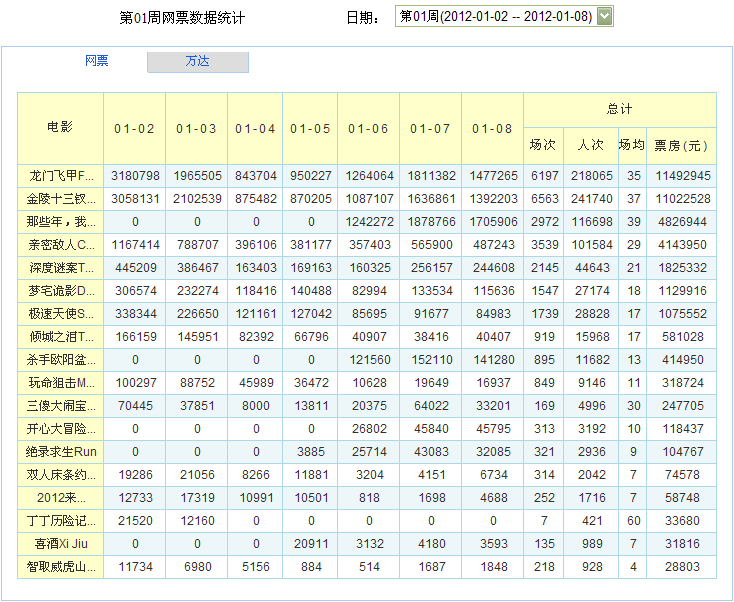Select the movie row 双人床条约...
Image resolution: width=734 pixels, height=602 pixels.
pos(367,475)
